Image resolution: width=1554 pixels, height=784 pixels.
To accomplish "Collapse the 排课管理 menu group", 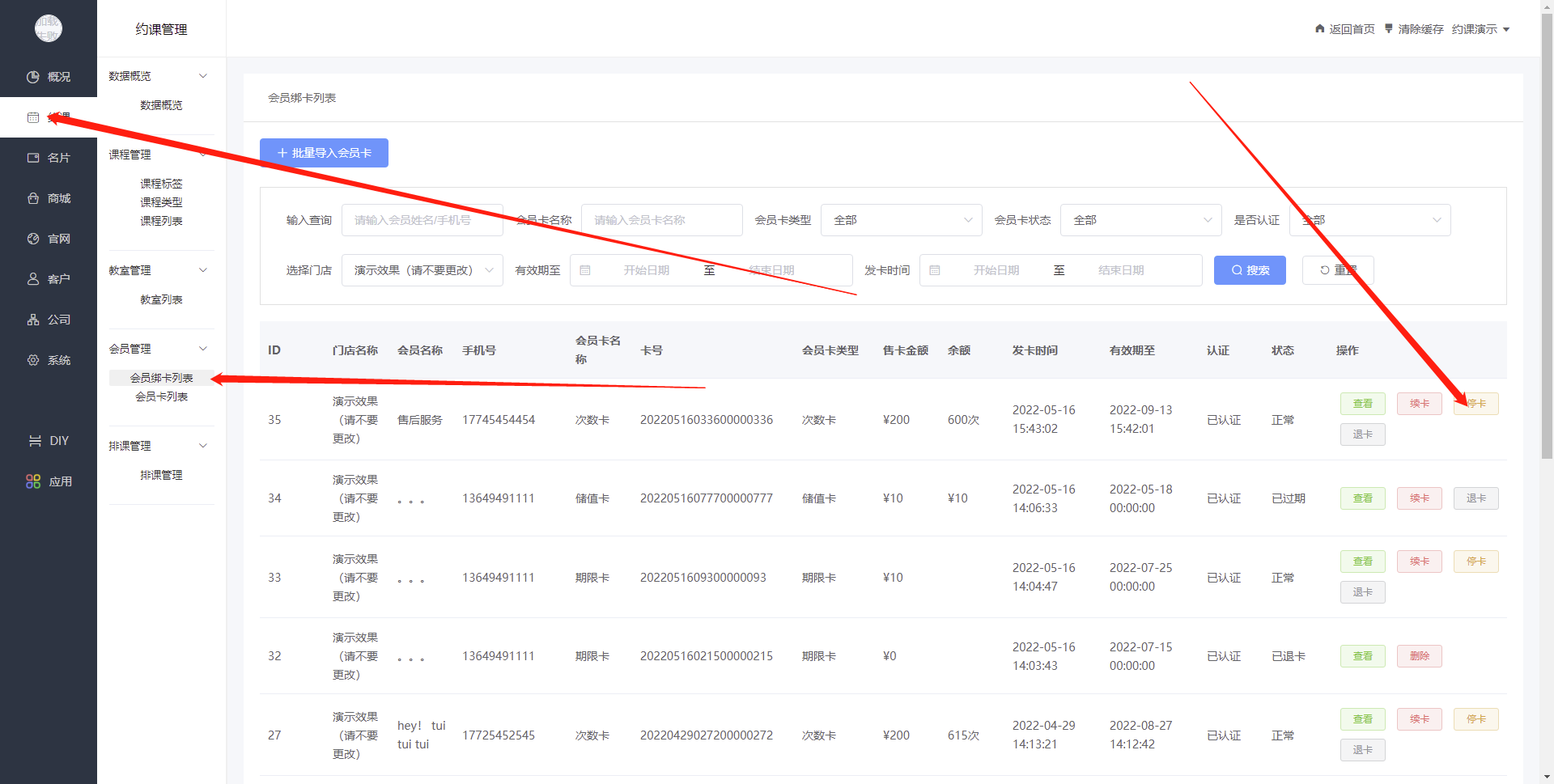I will coord(203,446).
